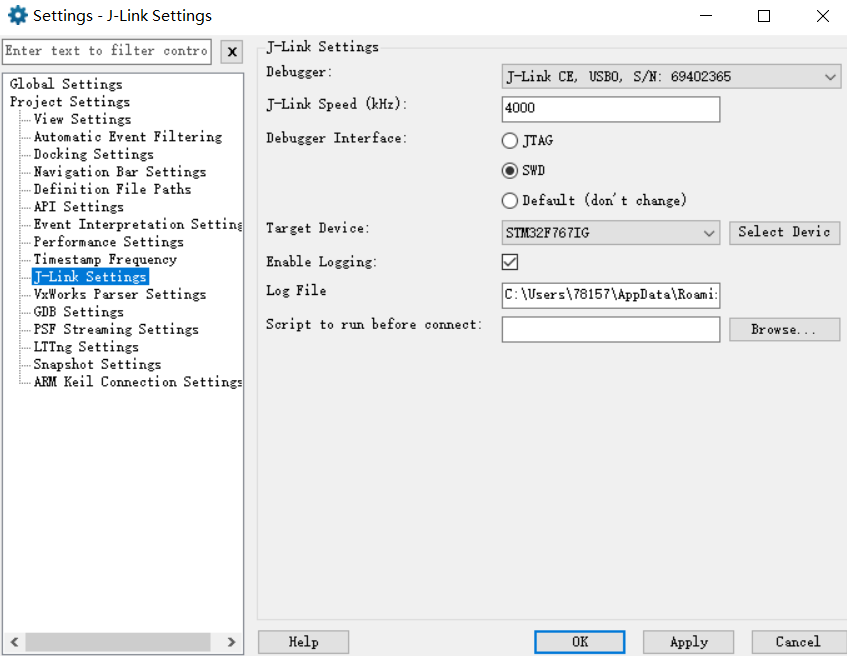The width and height of the screenshot is (847, 656).
Task: Click the Help button
Action: tap(303, 642)
